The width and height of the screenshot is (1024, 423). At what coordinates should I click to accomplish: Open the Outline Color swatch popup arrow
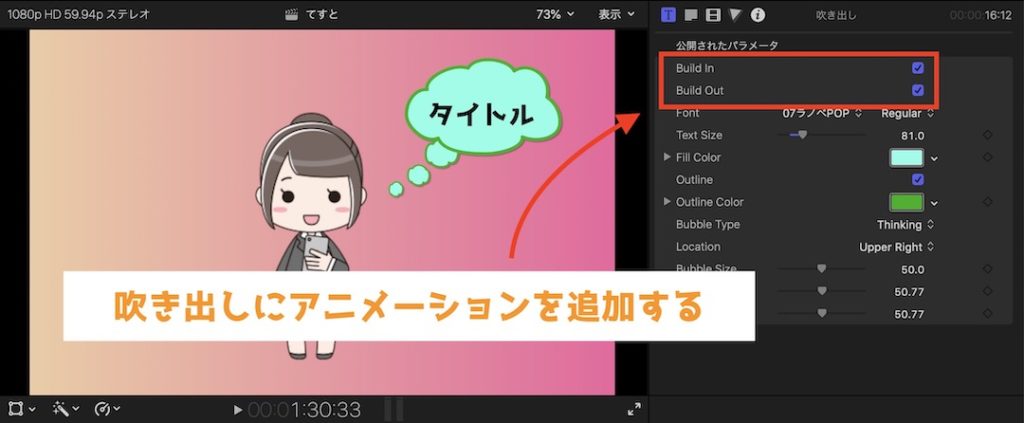[x=934, y=203]
